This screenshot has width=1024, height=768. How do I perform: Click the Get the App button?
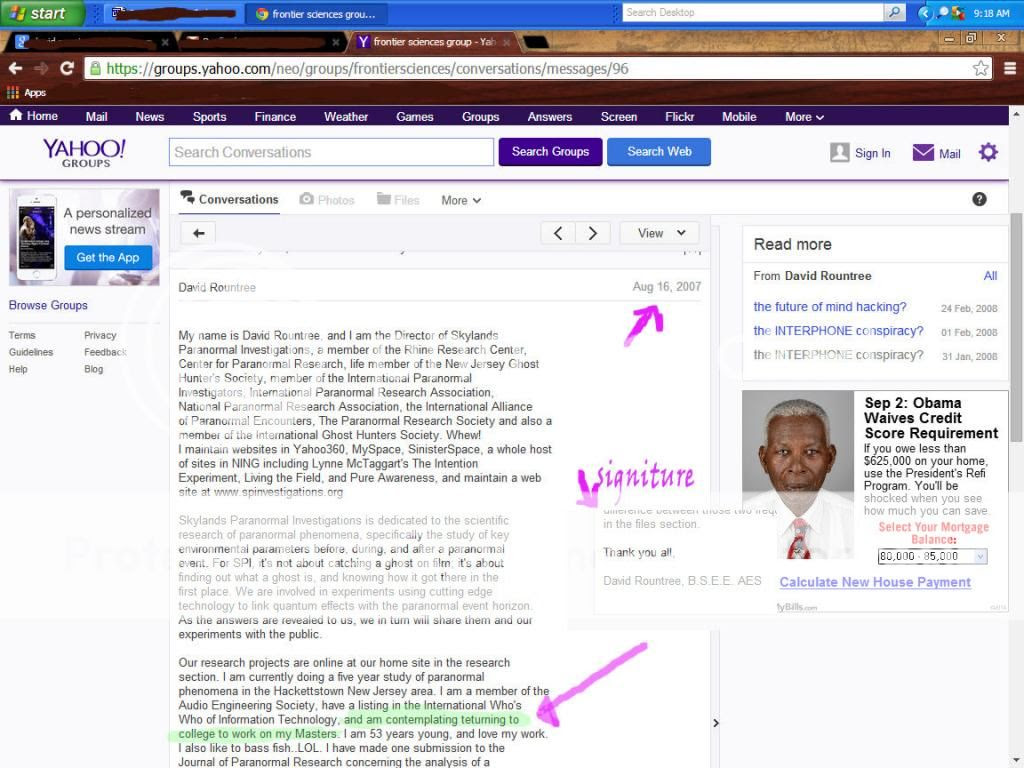(108, 257)
